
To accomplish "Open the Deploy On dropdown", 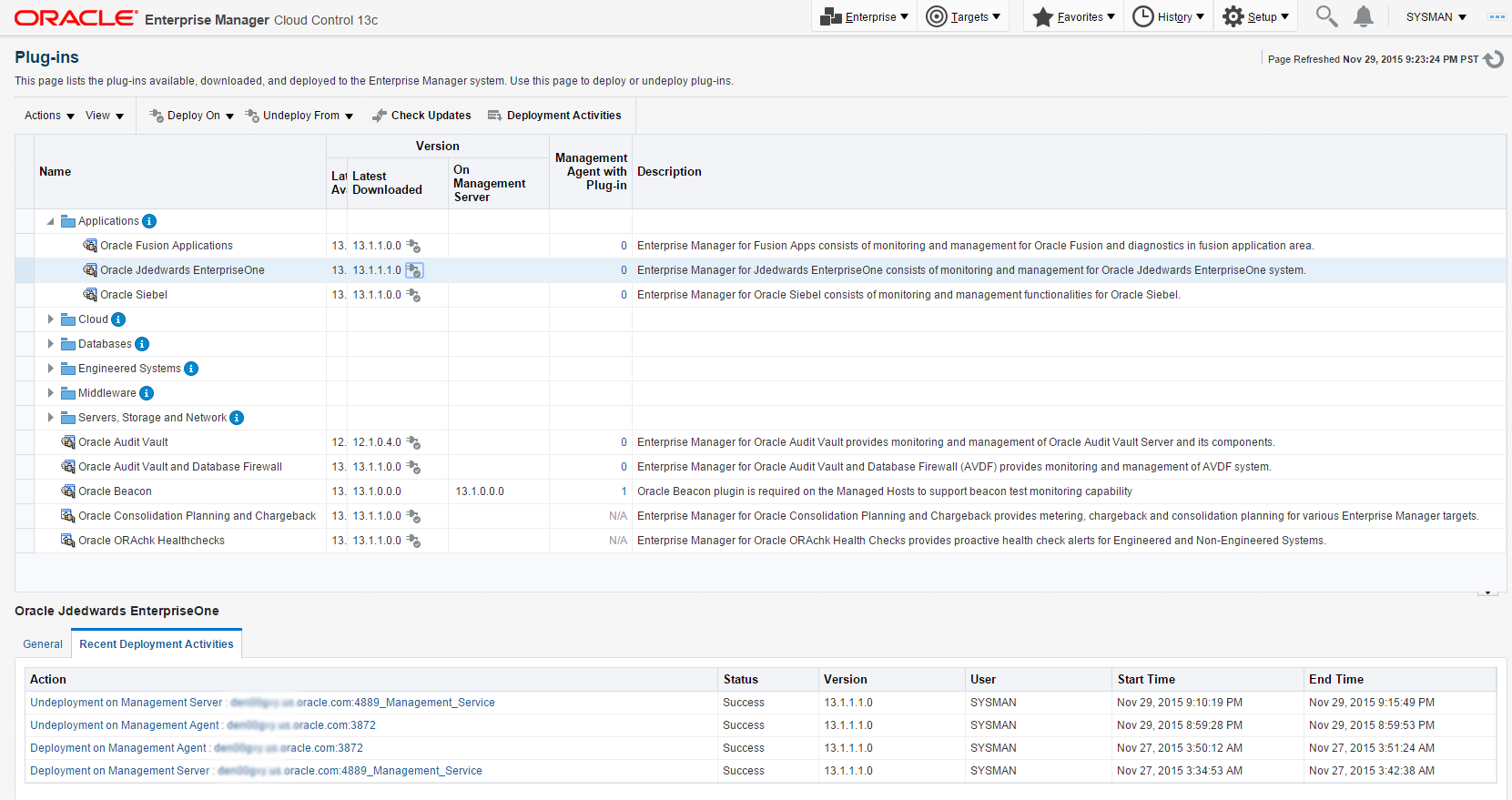I will coord(192,116).
